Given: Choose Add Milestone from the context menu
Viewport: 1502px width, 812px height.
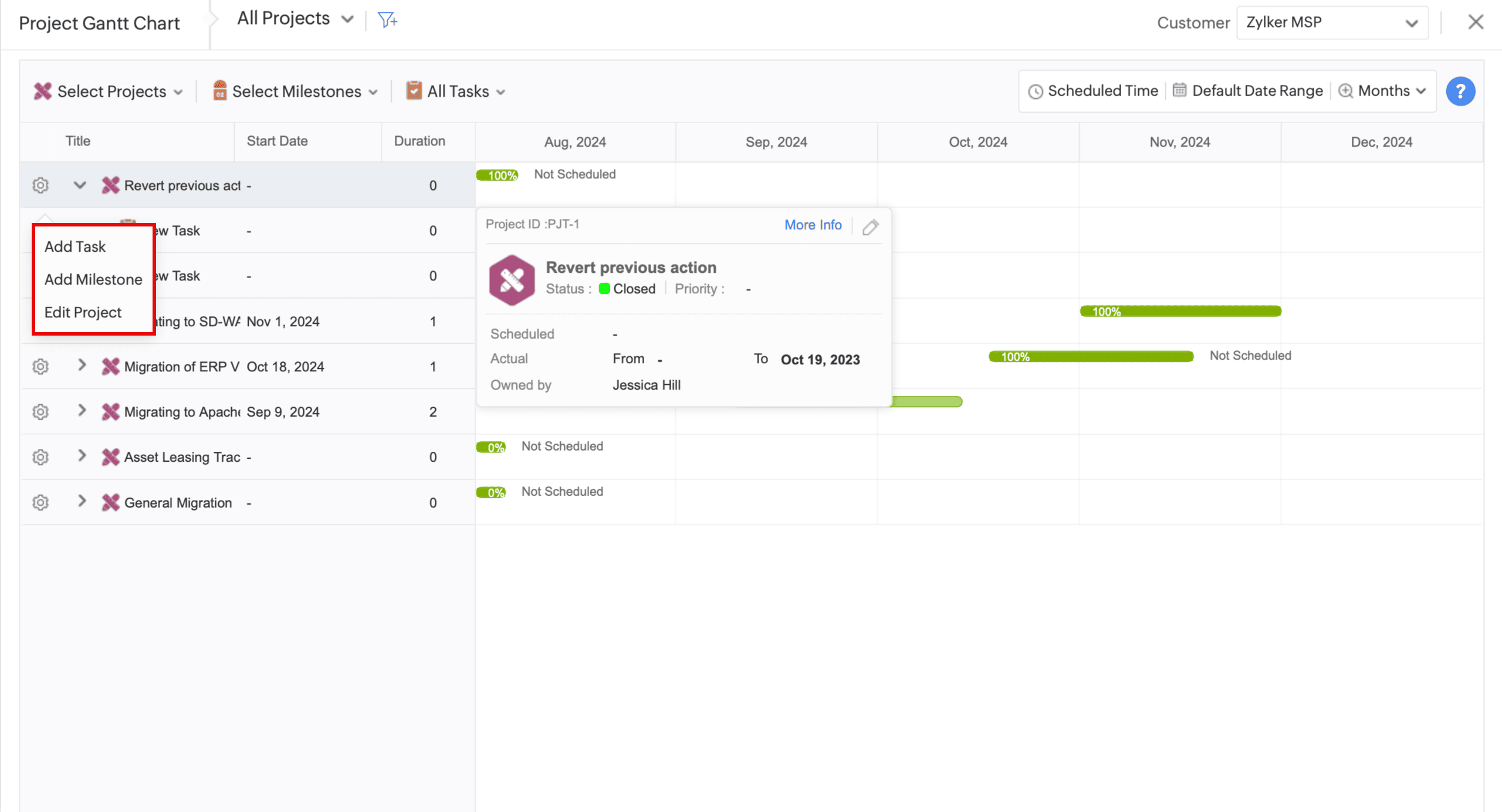Looking at the screenshot, I should pos(93,279).
